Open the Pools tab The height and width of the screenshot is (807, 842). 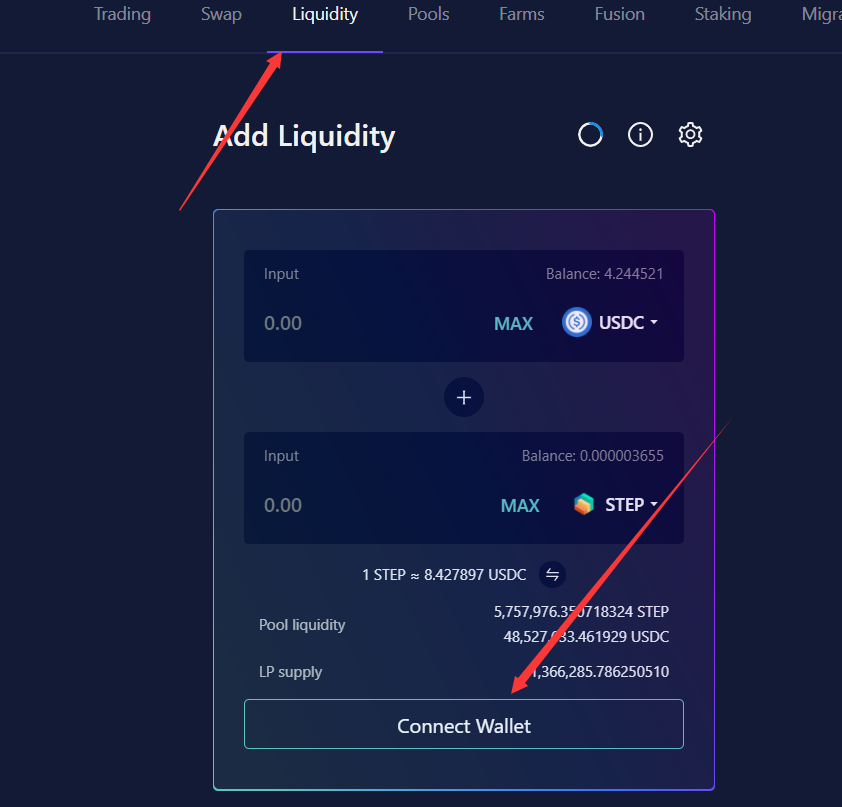pos(429,14)
